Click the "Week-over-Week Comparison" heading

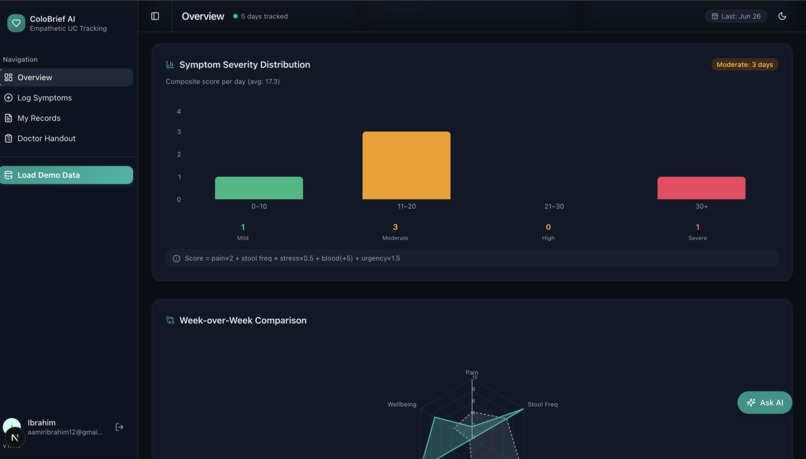(243, 320)
